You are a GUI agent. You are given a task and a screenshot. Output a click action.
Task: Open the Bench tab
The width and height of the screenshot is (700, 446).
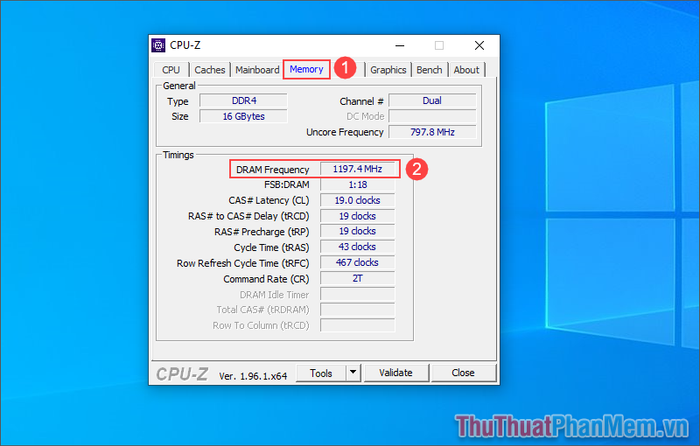429,70
